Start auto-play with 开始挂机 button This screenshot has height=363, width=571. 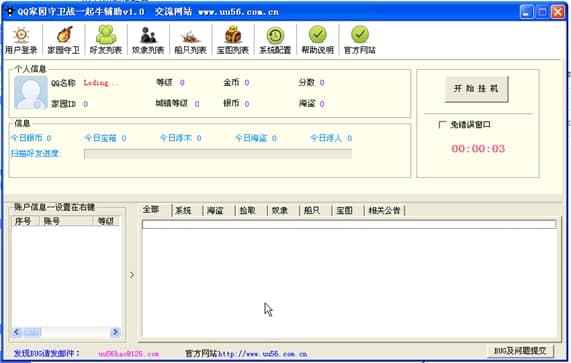click(x=476, y=89)
